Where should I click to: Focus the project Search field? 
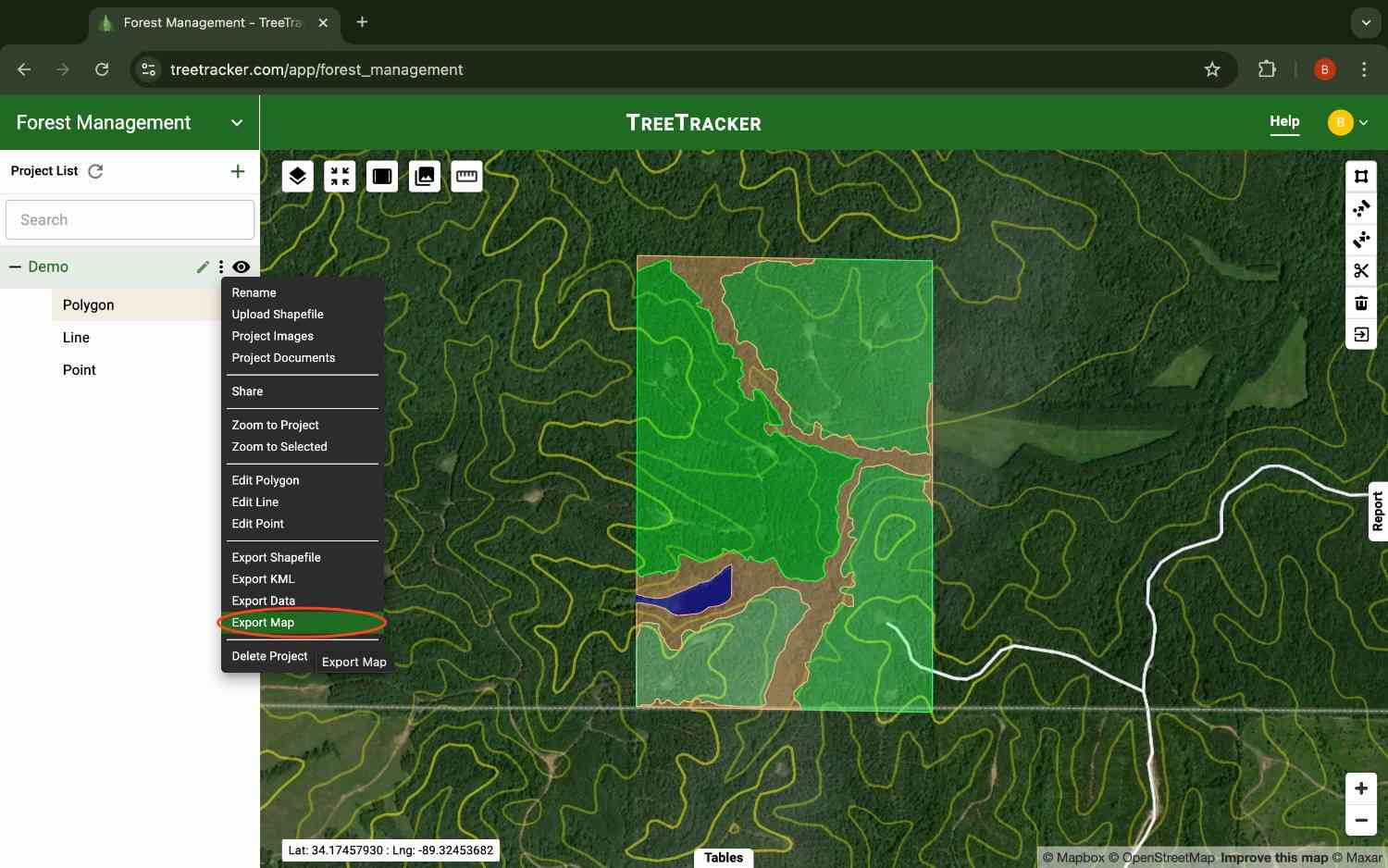click(x=130, y=220)
